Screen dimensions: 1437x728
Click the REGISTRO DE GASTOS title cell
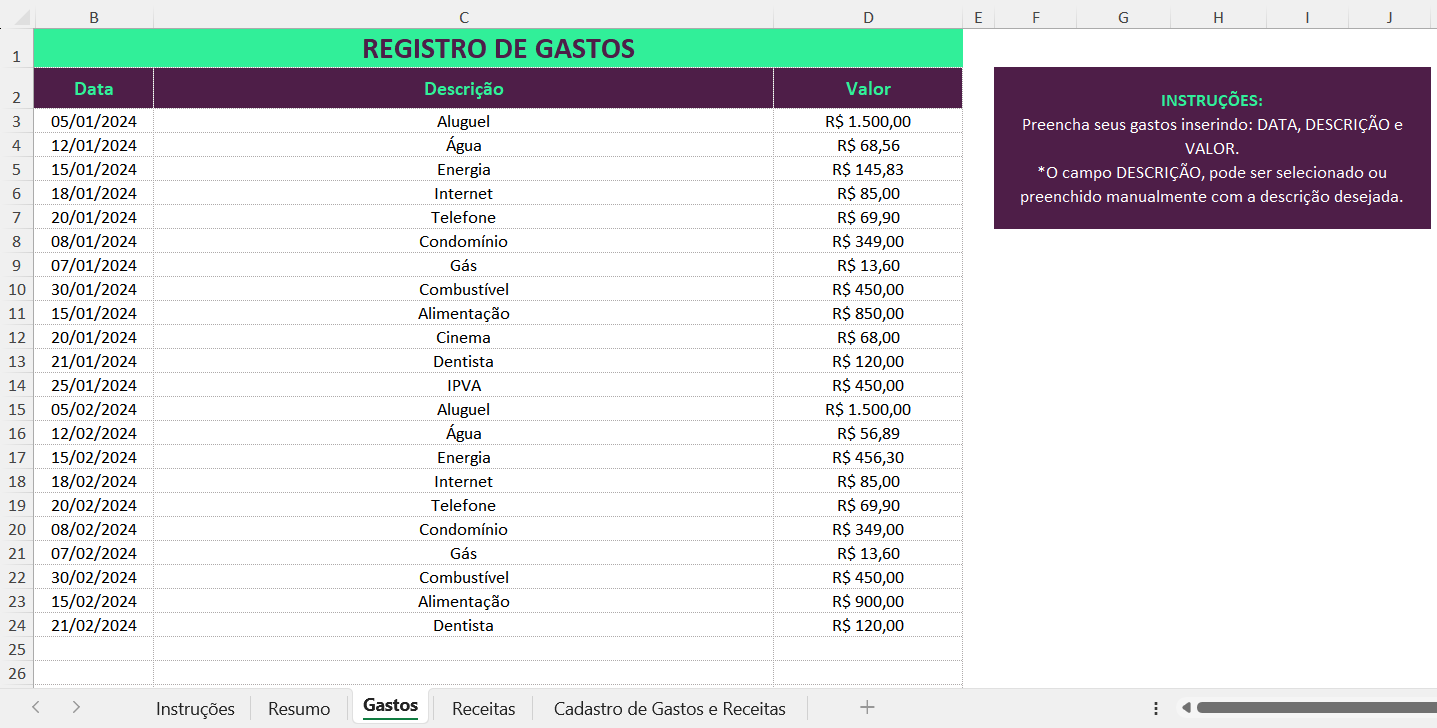(x=498, y=49)
